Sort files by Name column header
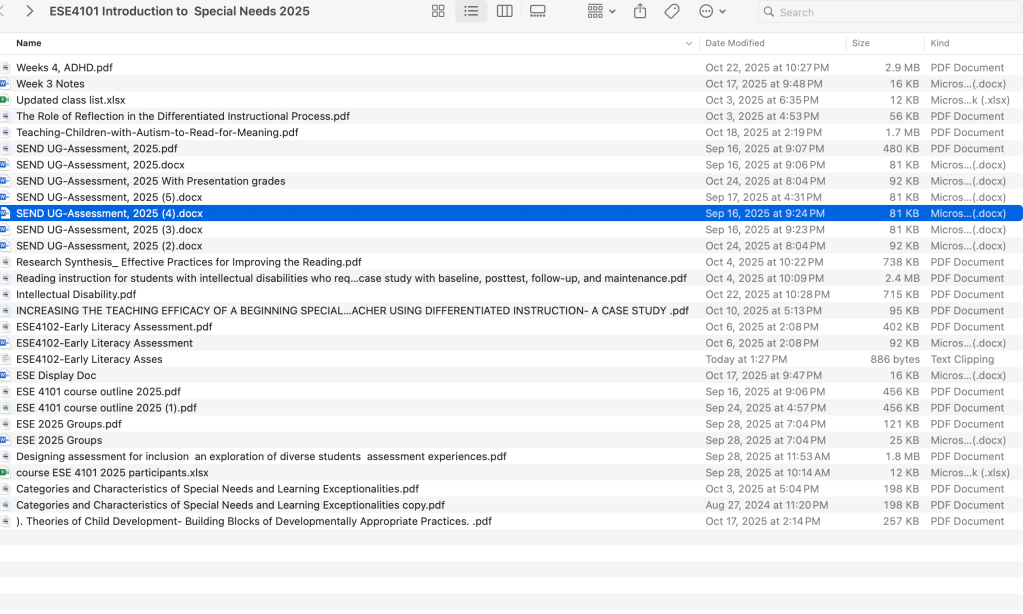Image resolution: width=1023 pixels, height=614 pixels. [x=29, y=43]
